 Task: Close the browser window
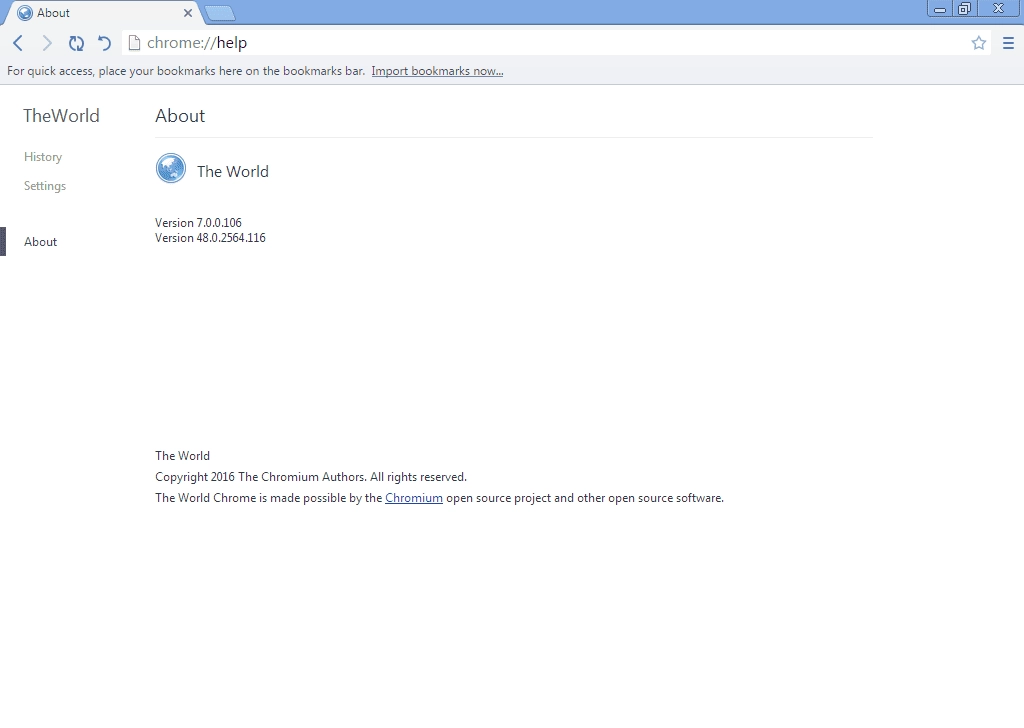point(999,8)
